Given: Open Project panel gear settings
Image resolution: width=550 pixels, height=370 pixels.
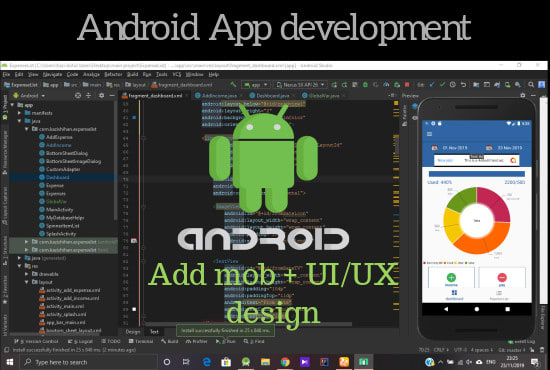Looking at the screenshot, I should 101,95.
